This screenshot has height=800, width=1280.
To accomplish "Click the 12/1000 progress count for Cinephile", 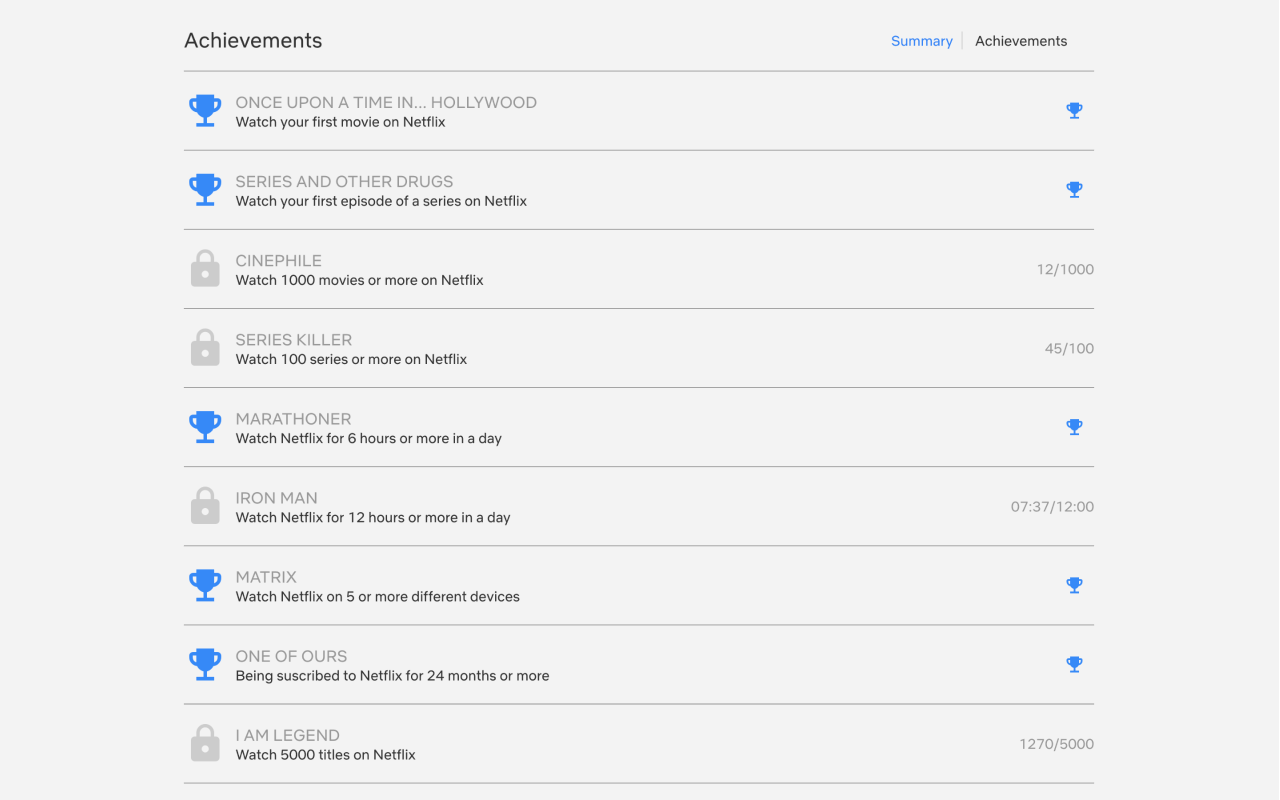I will [1065, 269].
